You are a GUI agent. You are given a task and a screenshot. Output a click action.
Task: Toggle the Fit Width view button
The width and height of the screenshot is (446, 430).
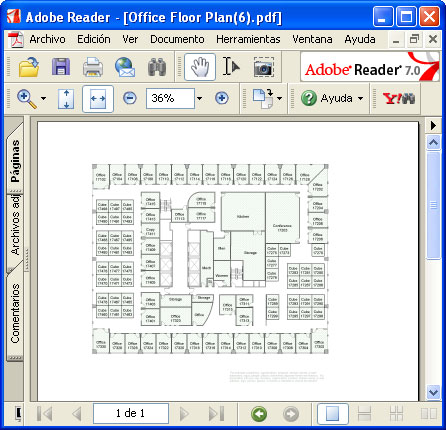(x=98, y=99)
